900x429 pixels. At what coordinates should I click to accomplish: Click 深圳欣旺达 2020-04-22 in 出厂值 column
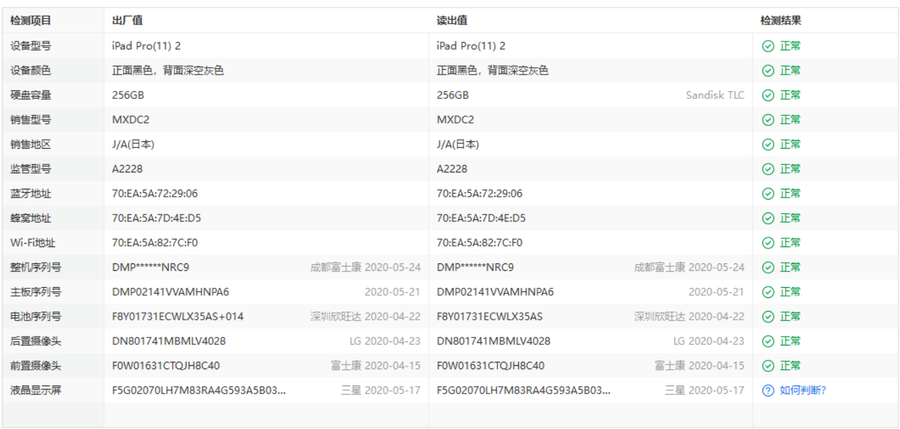click(x=365, y=316)
